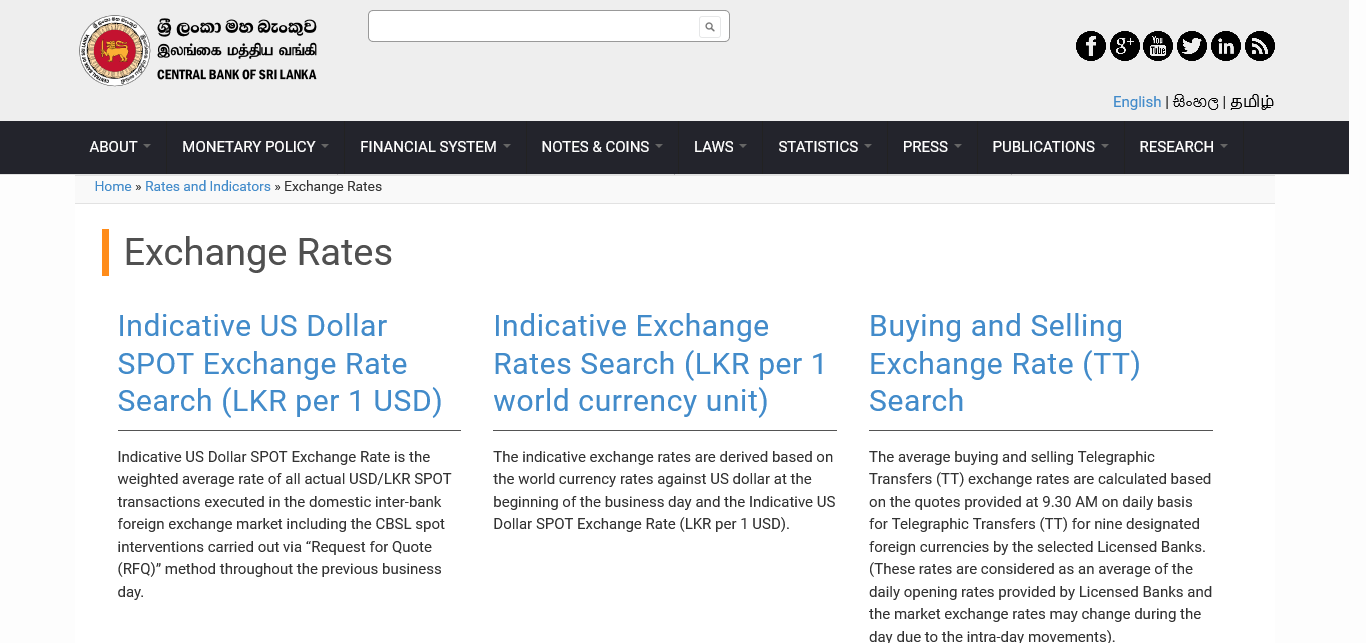Click the Central Bank of Sri Lanka logo
Viewport: 1366px width, 643px height.
coord(198,50)
